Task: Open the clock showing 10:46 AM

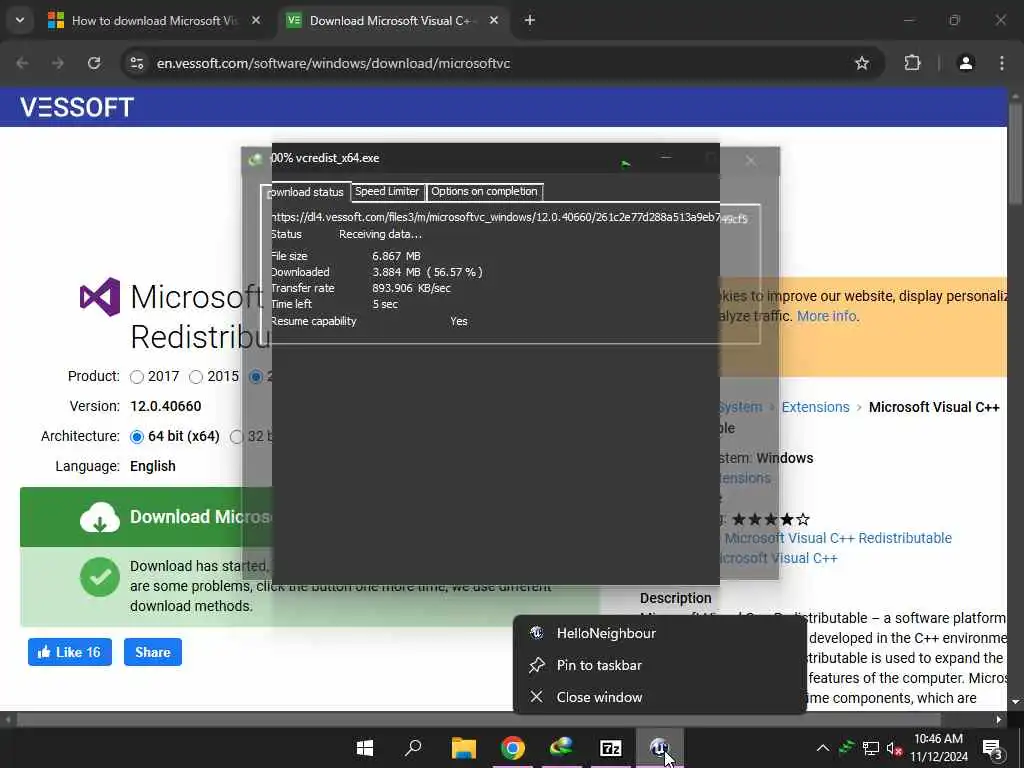Action: click(938, 748)
